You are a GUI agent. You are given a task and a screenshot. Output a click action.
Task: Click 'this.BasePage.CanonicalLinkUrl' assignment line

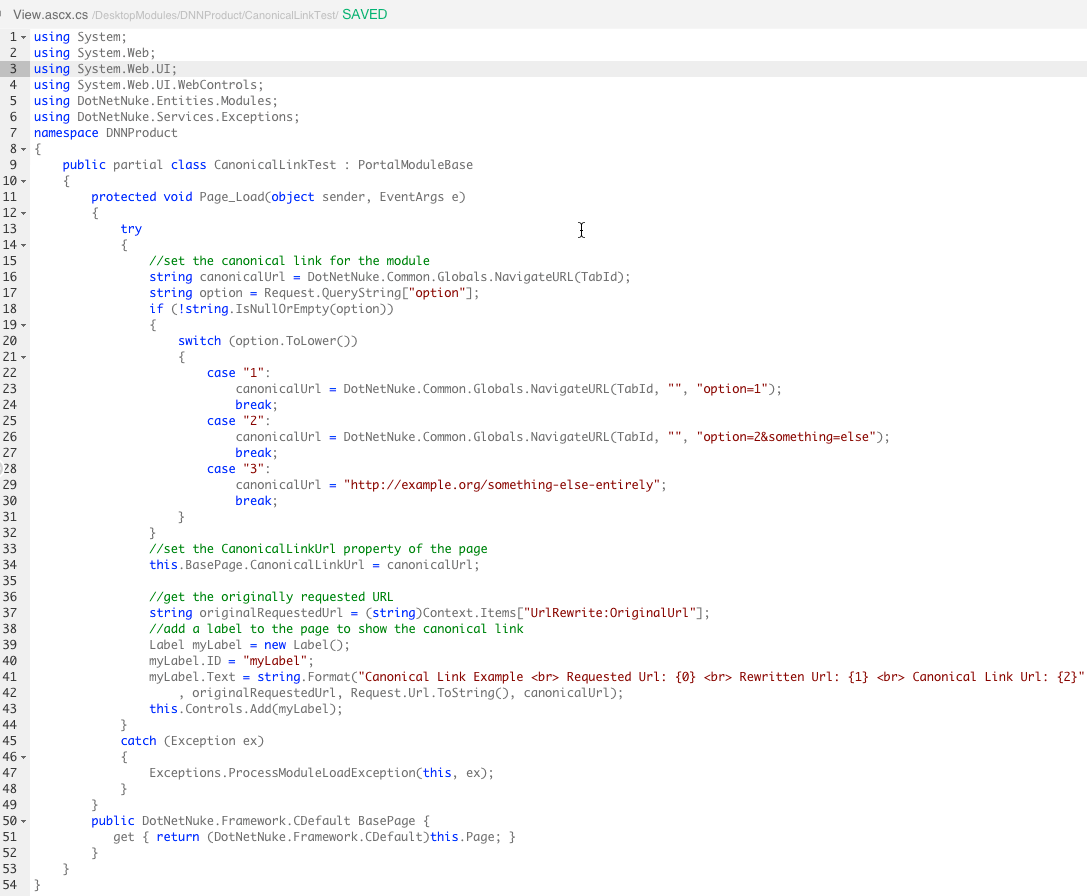point(314,565)
